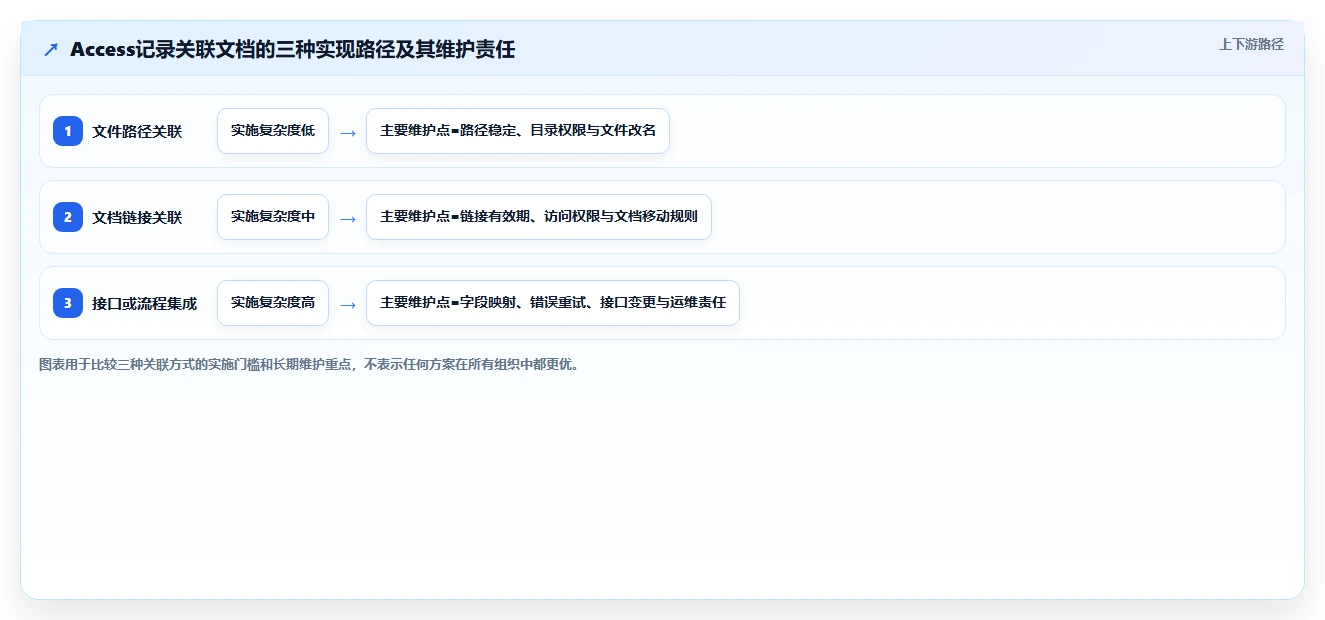Click the arrow after 实施复杂度低
The height and width of the screenshot is (620, 1325).
click(348, 132)
